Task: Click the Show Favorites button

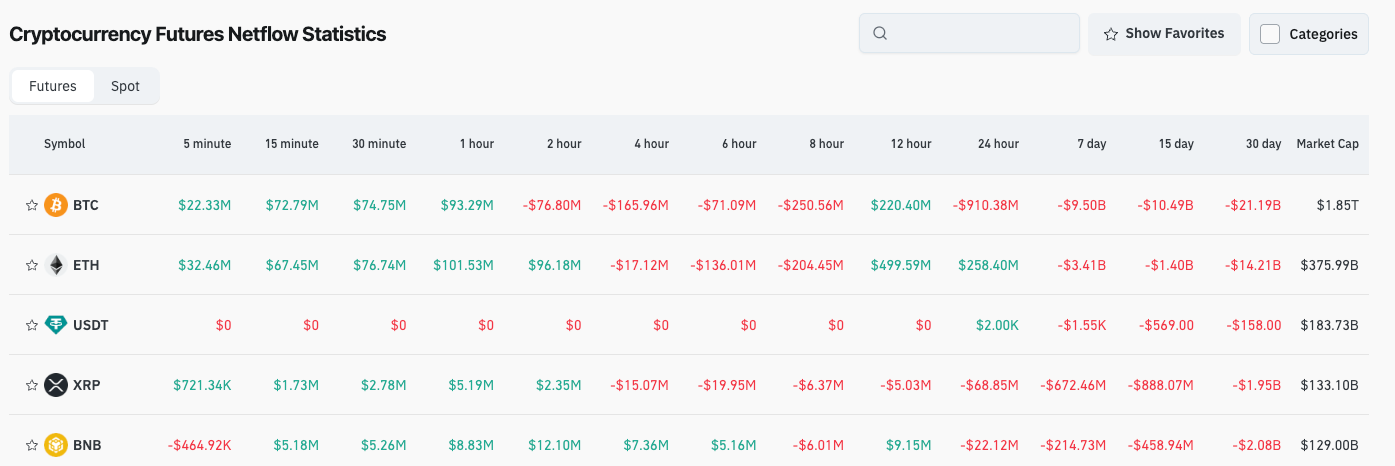Action: 1164,34
